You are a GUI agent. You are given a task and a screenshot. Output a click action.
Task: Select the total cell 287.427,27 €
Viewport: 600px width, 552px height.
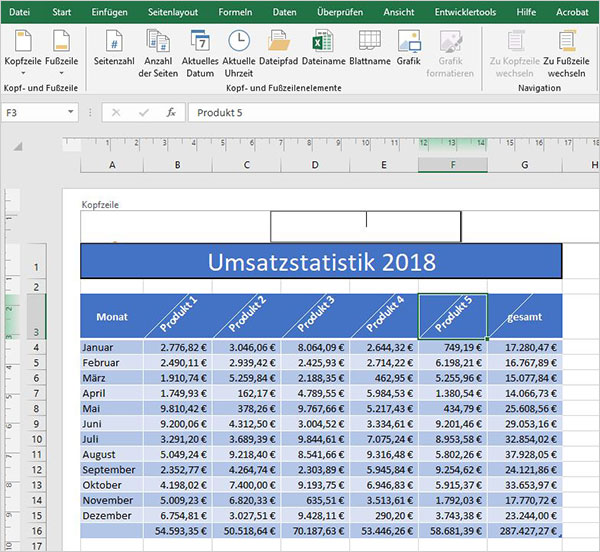point(525,531)
